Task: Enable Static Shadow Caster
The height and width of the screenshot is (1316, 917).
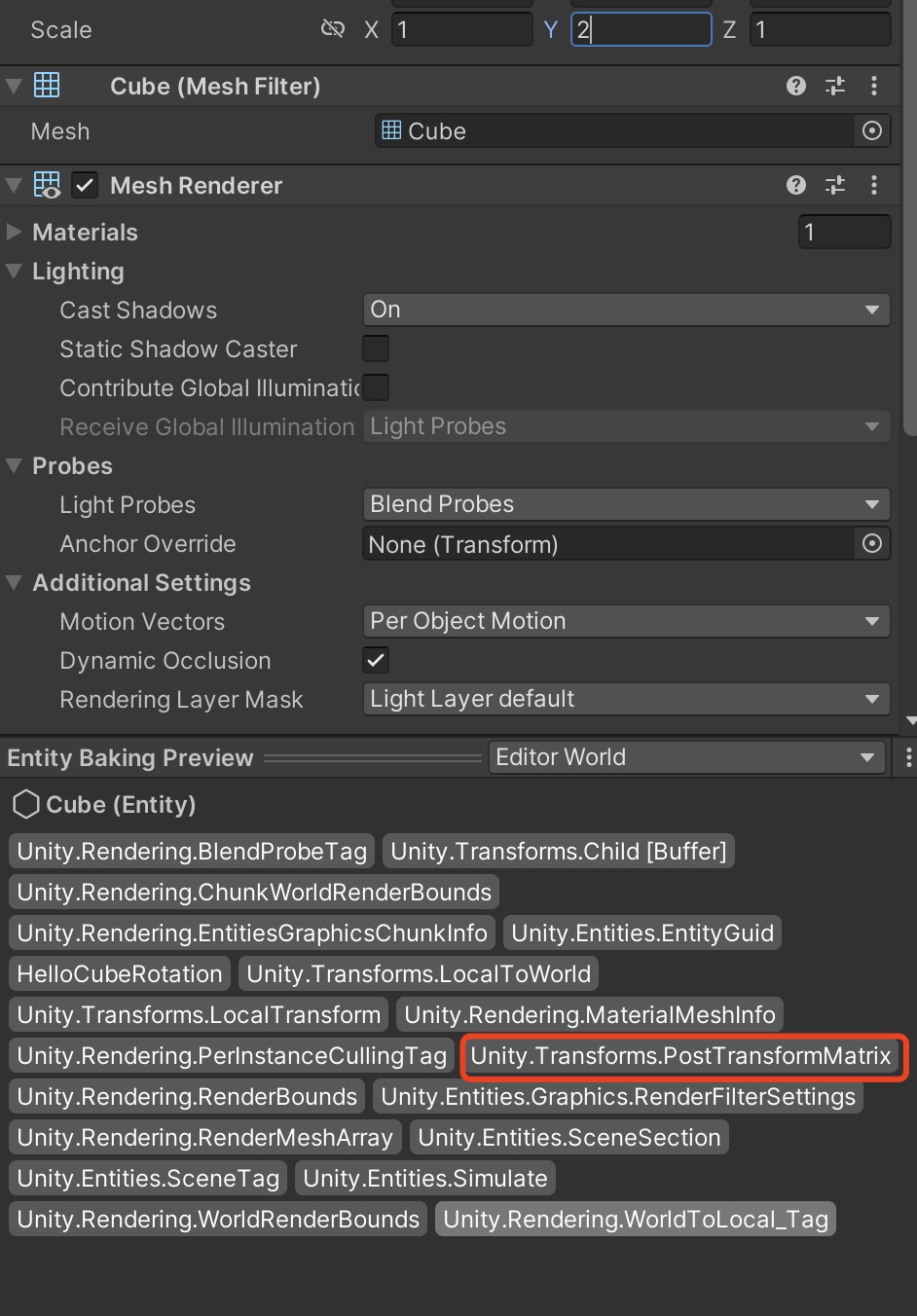Action: (376, 347)
